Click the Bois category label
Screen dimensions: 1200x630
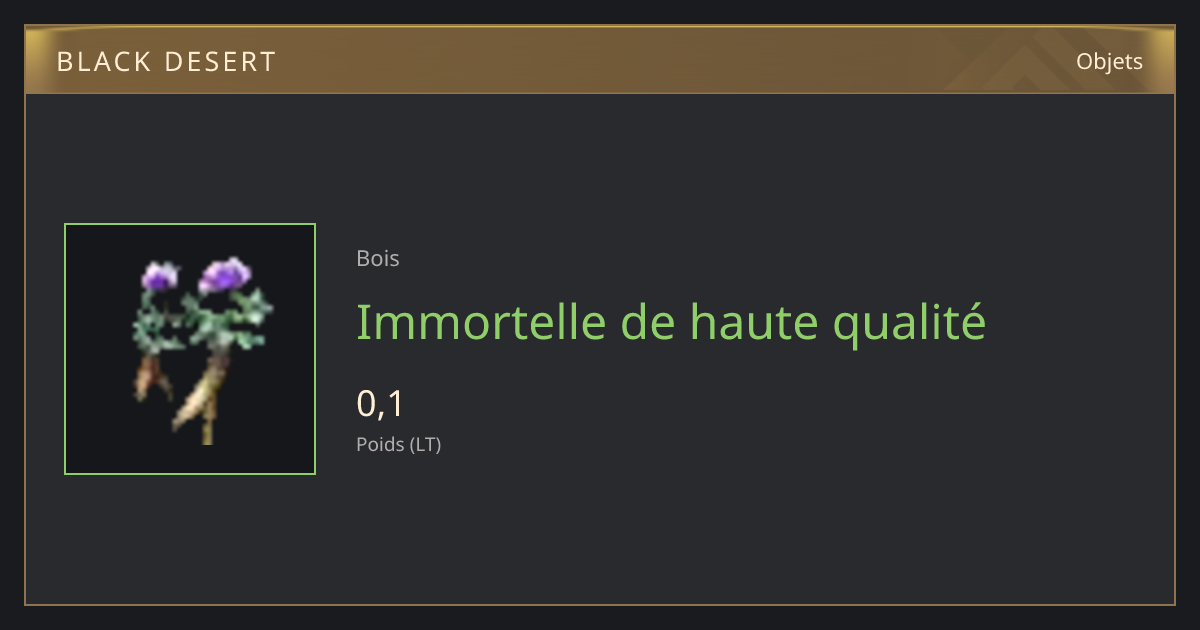click(x=378, y=258)
